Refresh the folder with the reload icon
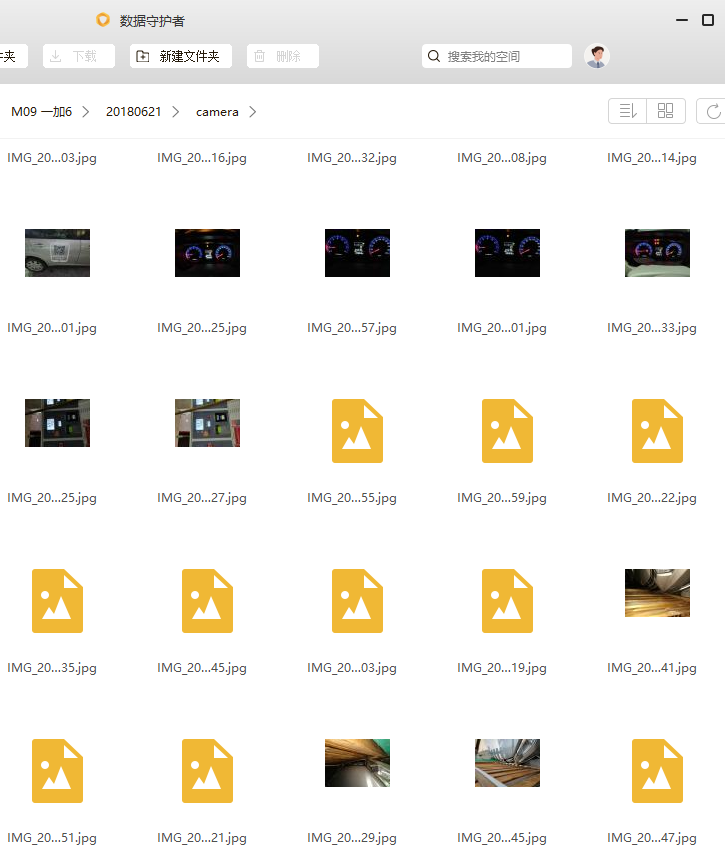 (x=713, y=111)
